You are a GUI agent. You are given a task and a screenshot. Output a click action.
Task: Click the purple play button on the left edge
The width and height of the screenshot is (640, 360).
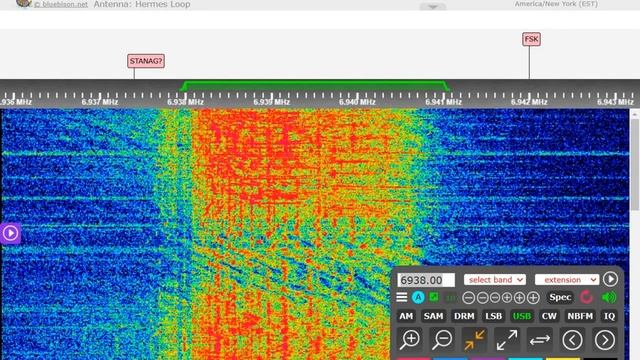tap(10, 233)
